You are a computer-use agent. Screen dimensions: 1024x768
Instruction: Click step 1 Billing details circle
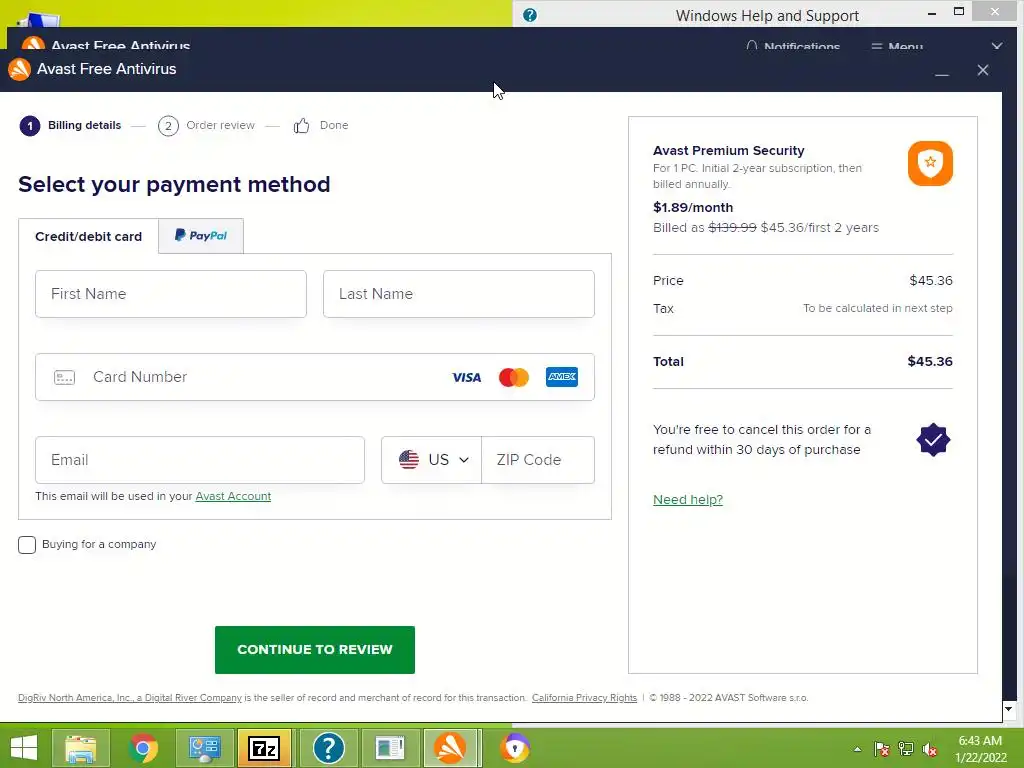click(x=29, y=125)
